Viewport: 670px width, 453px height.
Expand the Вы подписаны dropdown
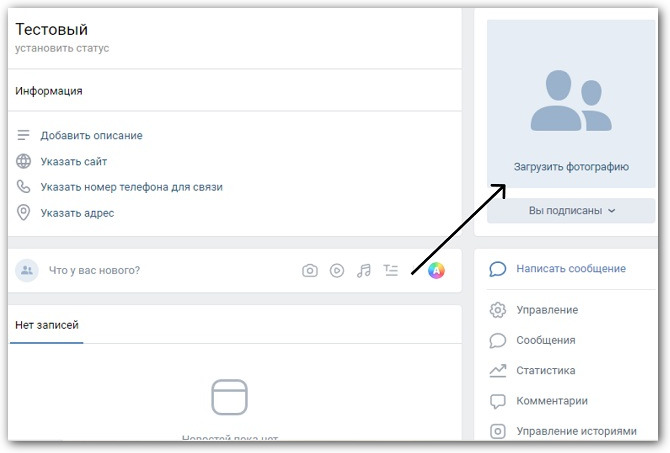click(x=571, y=211)
